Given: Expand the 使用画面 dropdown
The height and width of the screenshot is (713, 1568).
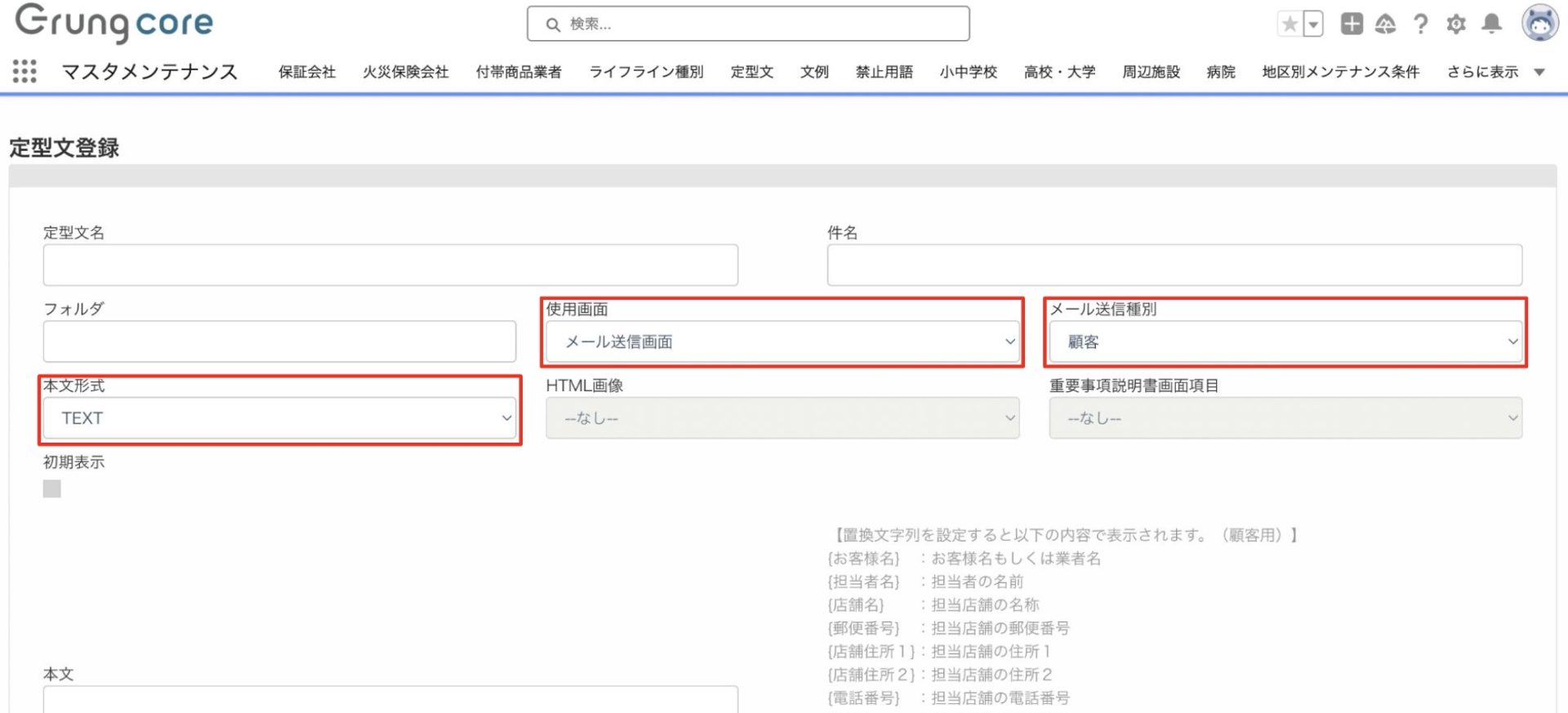Looking at the screenshot, I should (x=782, y=342).
